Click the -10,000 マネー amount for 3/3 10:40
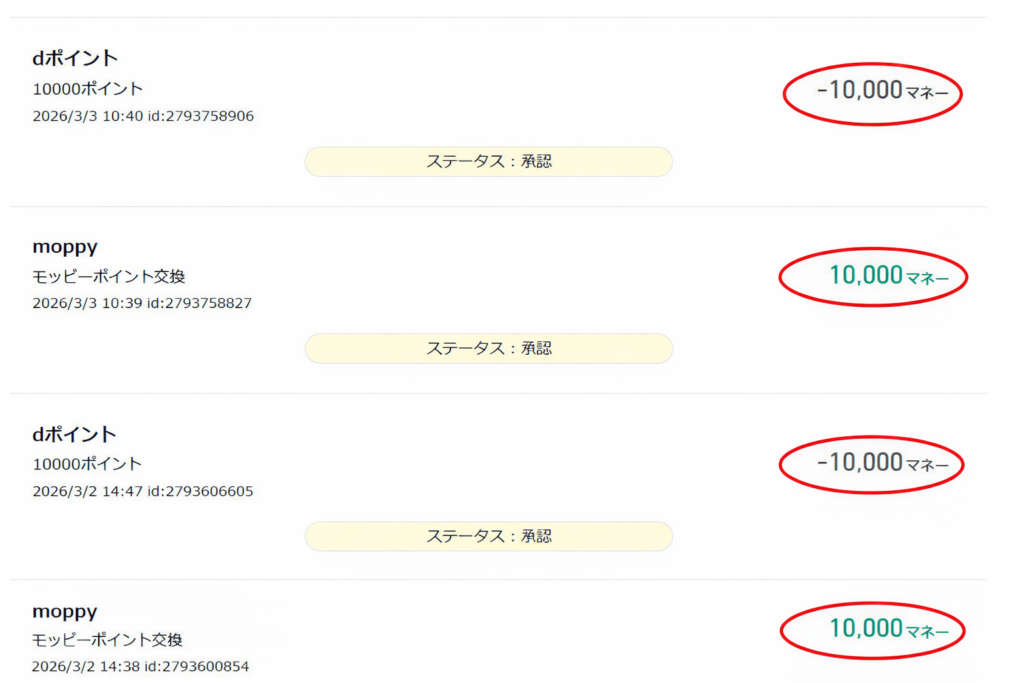 (x=873, y=92)
